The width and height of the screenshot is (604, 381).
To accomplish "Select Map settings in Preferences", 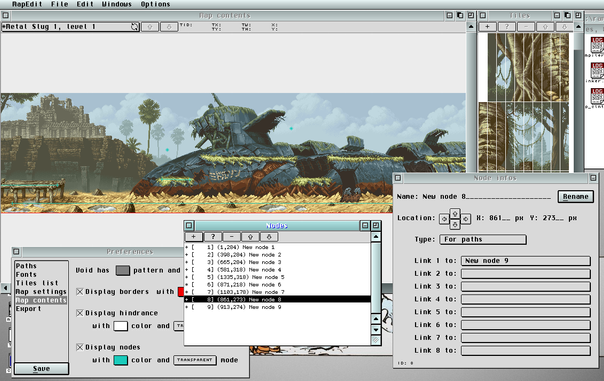I will pyautogui.click(x=41, y=292).
